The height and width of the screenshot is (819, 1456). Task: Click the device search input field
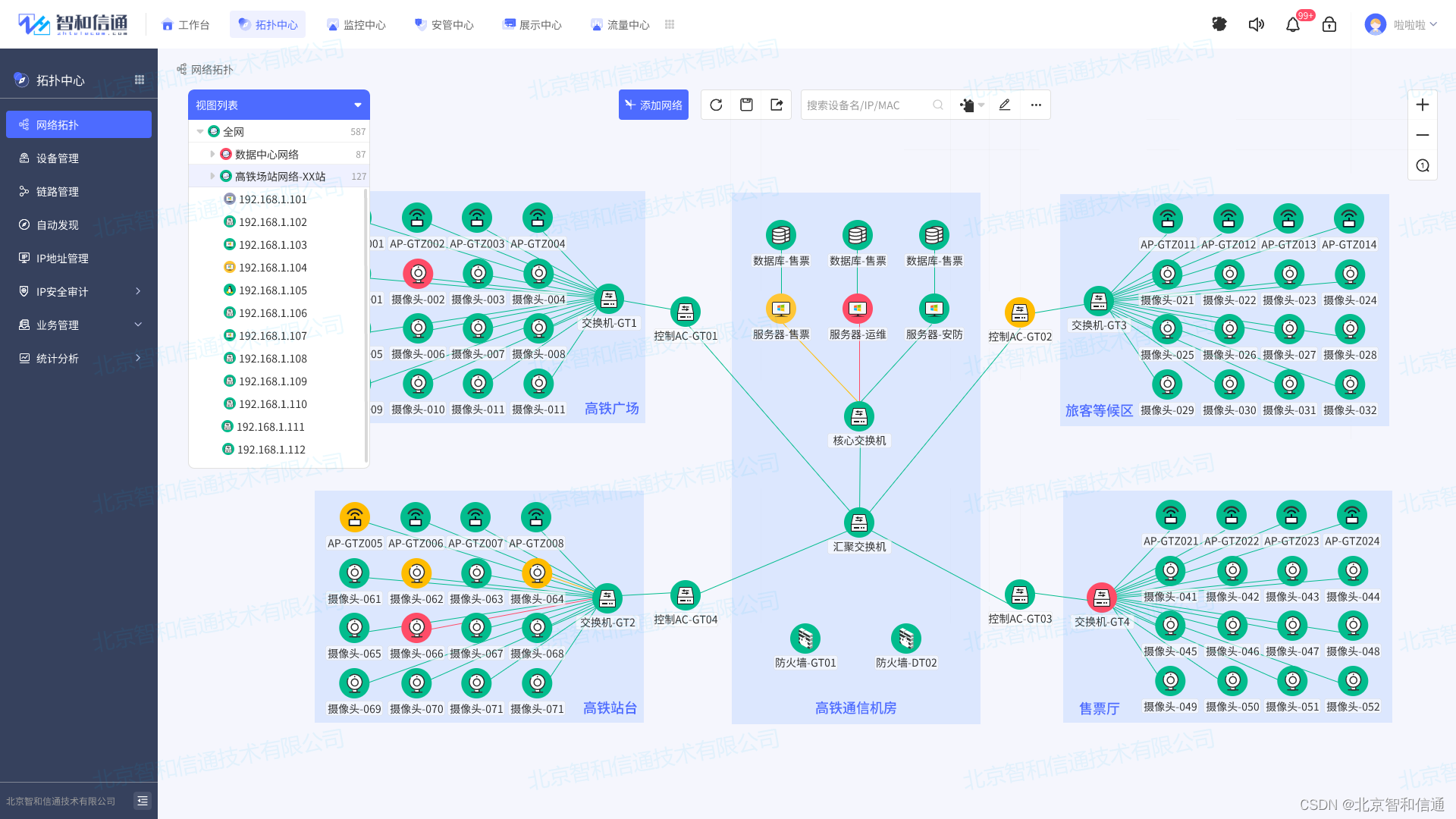pos(864,105)
